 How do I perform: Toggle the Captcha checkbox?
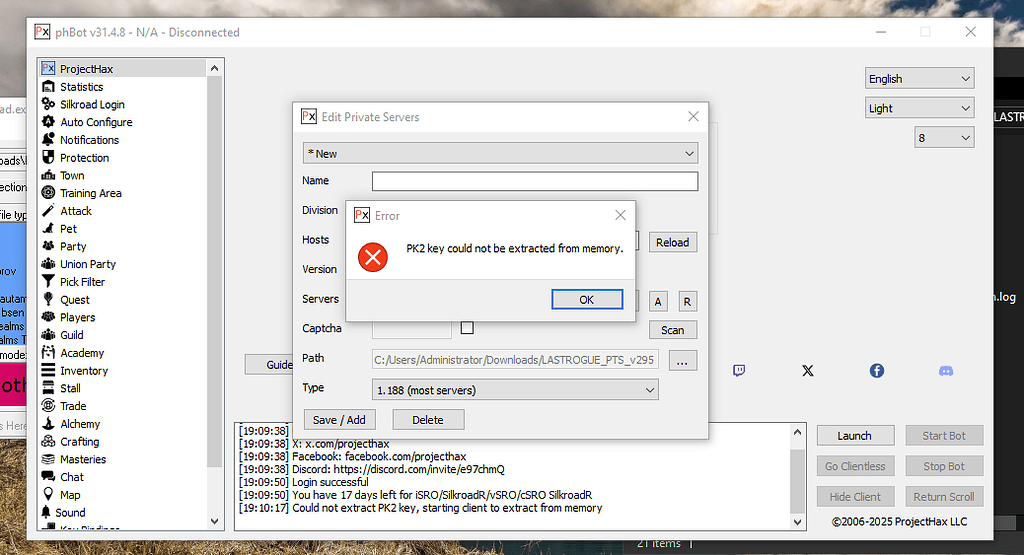pos(467,328)
